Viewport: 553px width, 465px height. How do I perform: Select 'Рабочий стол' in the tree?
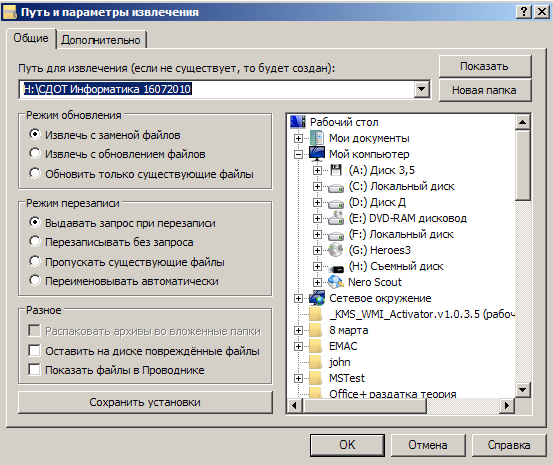(344, 122)
